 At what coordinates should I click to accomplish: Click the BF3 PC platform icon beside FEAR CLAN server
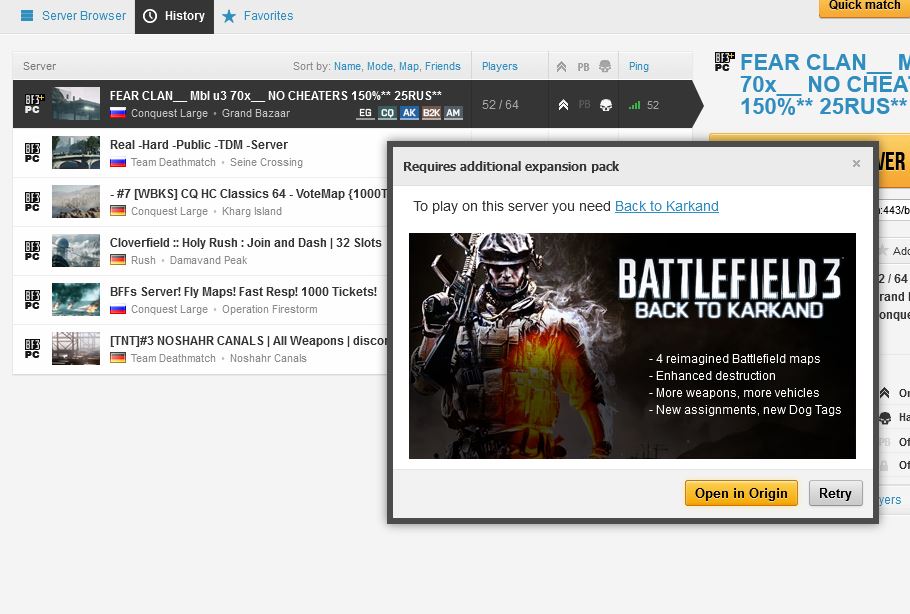31,103
